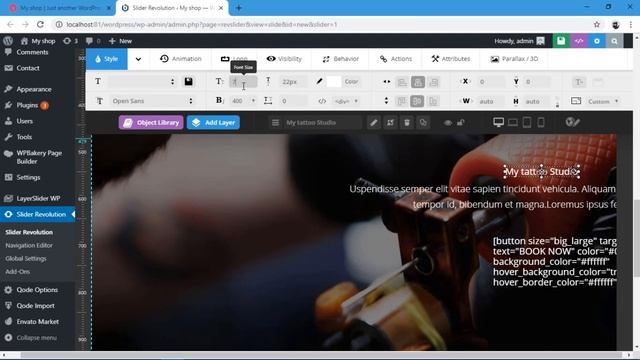Open Add-Ons link in sidebar
The height and width of the screenshot is (360, 640).
[18, 272]
